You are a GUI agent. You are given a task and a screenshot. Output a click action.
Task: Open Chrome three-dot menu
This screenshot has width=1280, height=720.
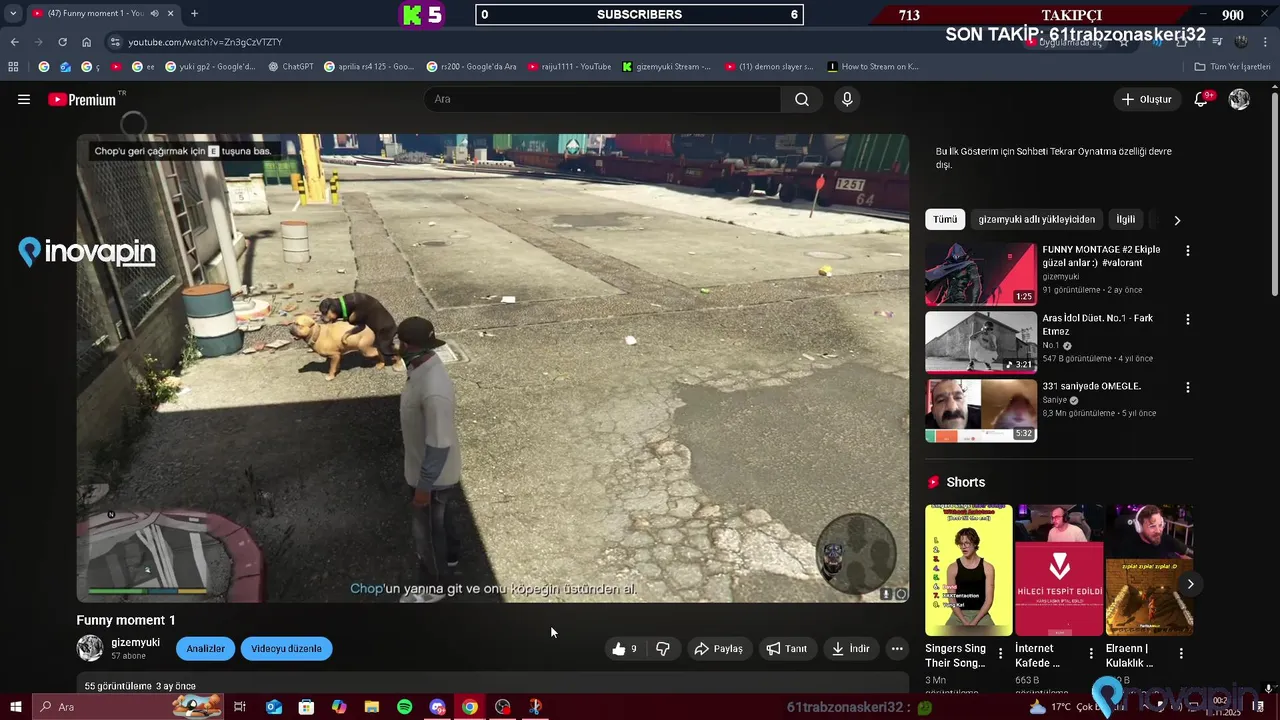click(x=1267, y=42)
